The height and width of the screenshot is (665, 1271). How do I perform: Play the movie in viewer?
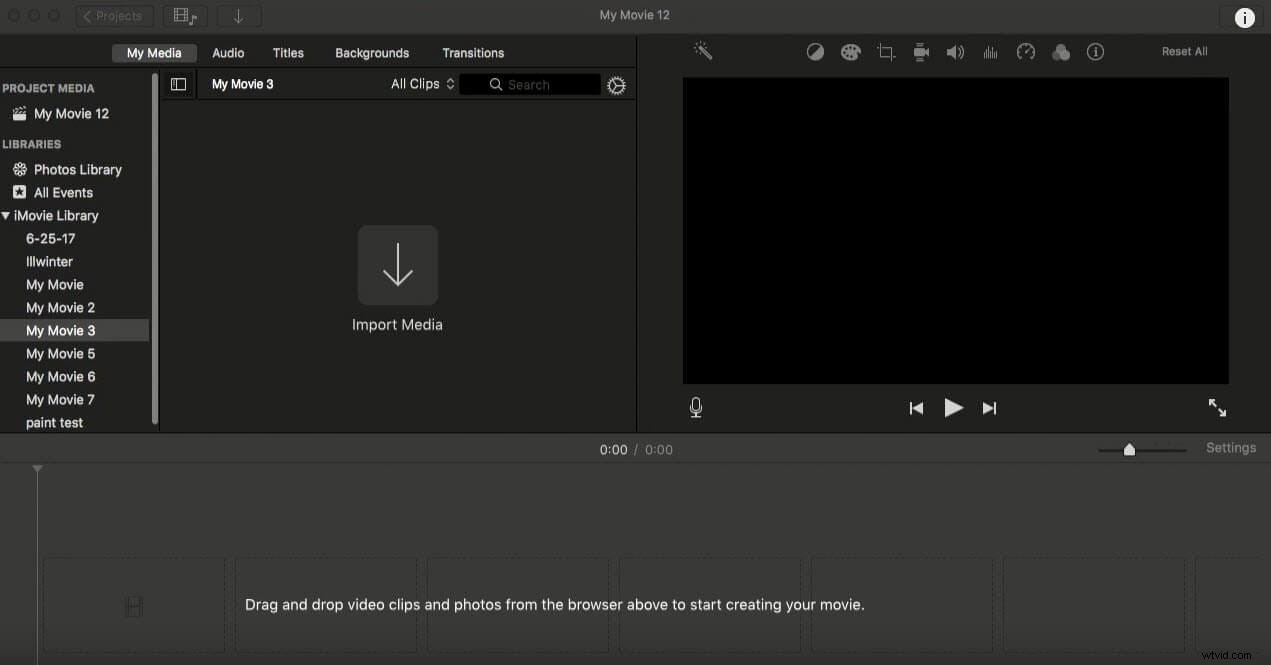pyautogui.click(x=953, y=407)
